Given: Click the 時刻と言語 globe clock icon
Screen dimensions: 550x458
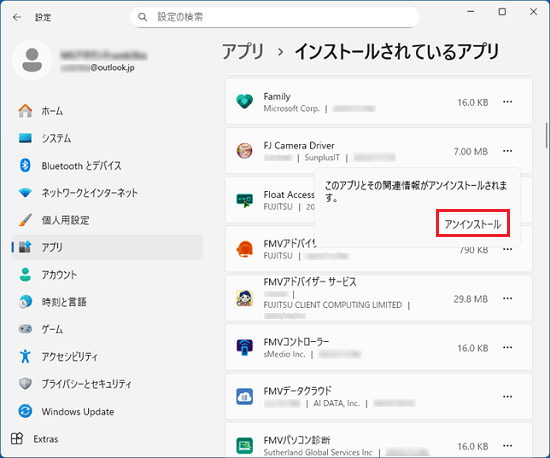Looking at the screenshot, I should [x=25, y=302].
